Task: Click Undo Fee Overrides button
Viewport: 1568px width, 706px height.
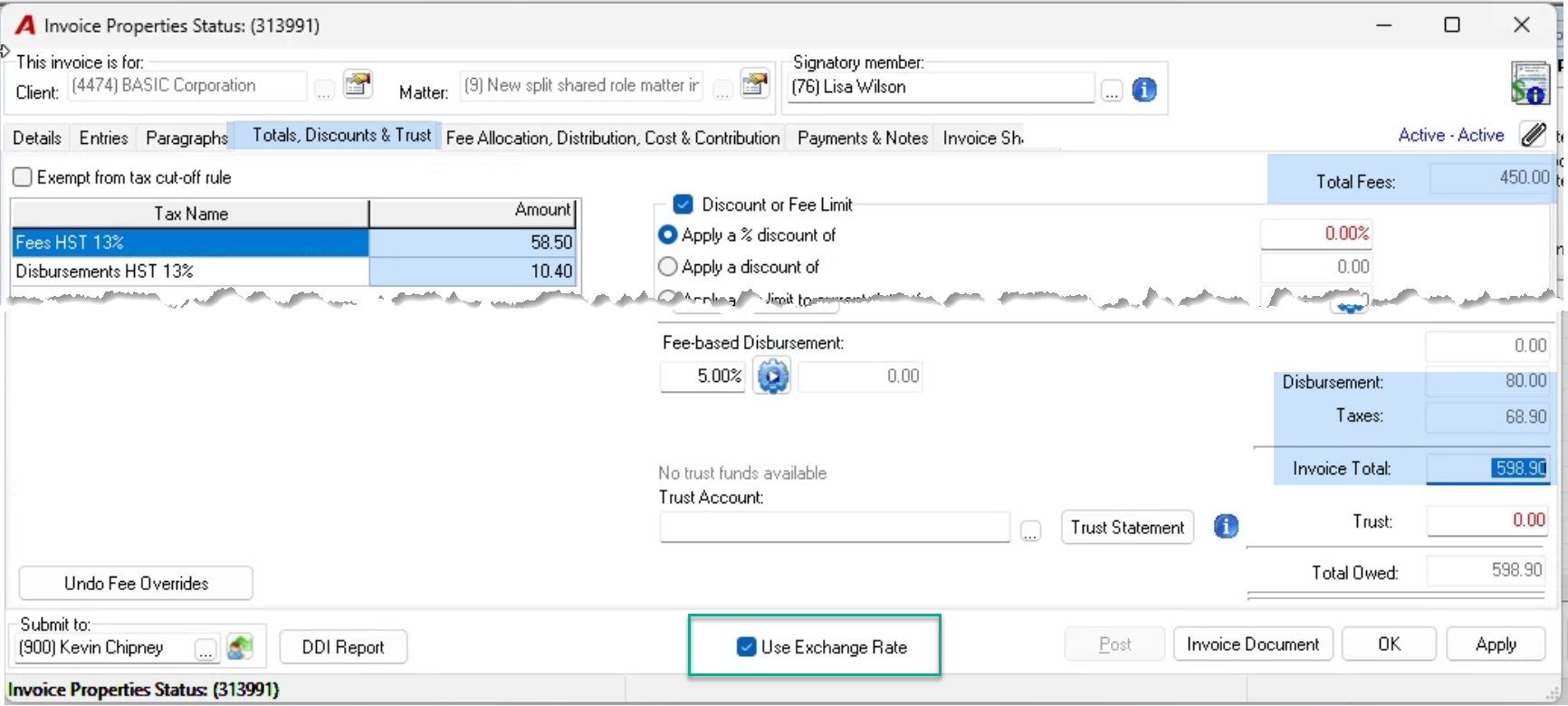Action: pos(136,584)
